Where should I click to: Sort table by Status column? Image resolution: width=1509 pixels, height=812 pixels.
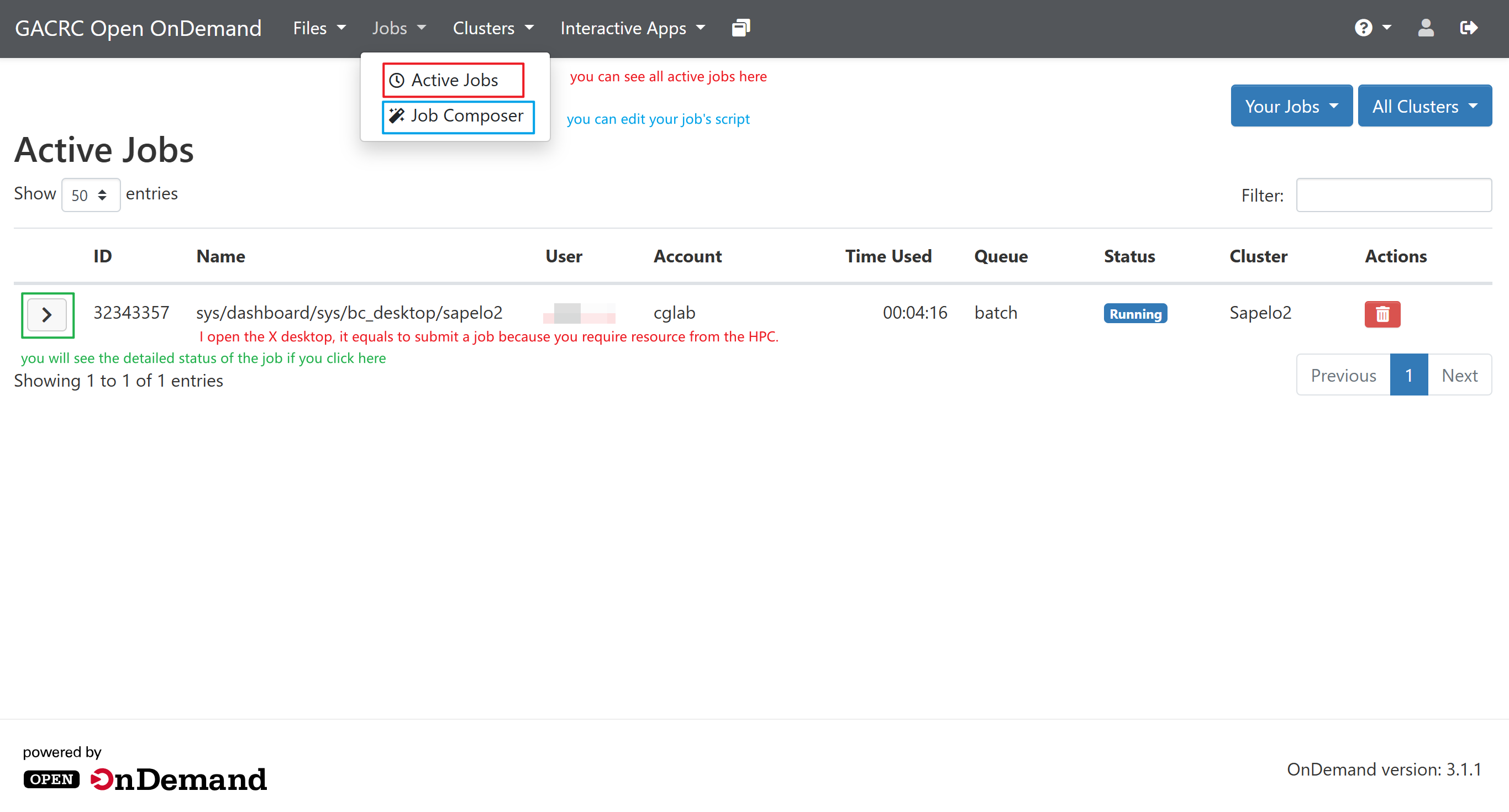pyautogui.click(x=1129, y=256)
